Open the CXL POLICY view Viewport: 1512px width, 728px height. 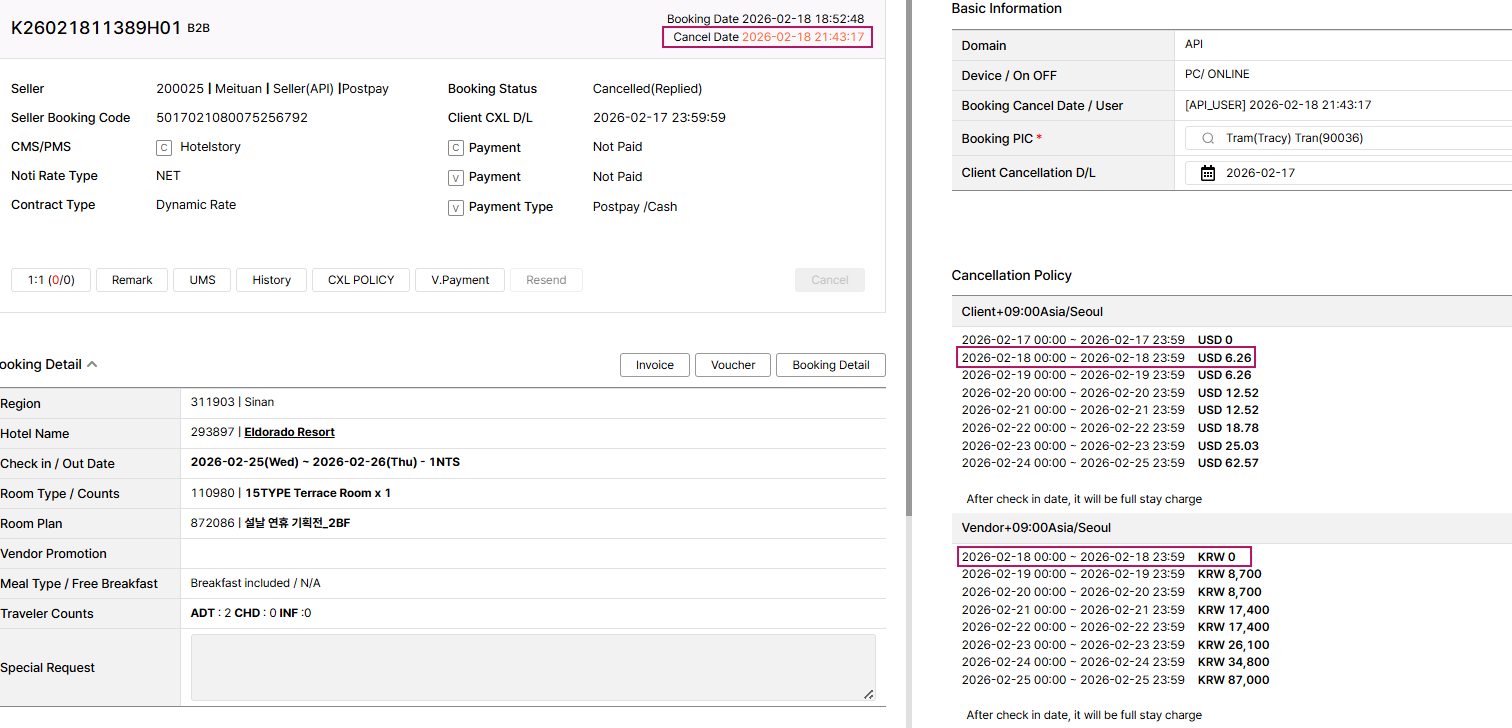tap(361, 280)
